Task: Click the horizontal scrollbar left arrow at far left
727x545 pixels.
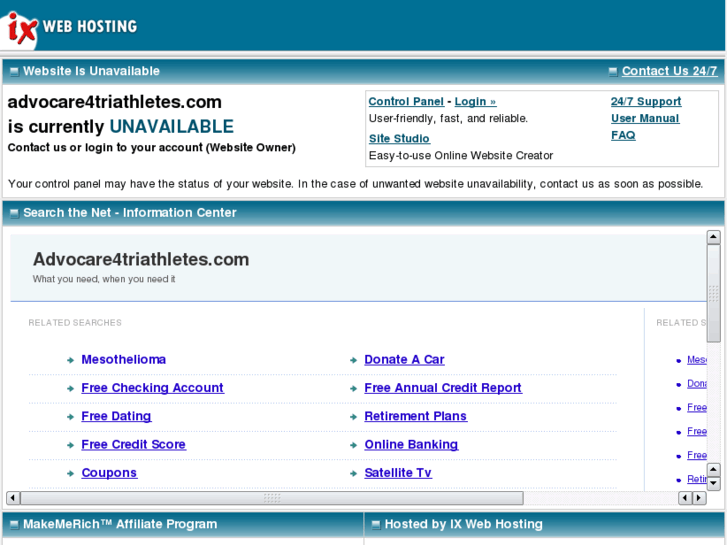Action: click(13, 498)
